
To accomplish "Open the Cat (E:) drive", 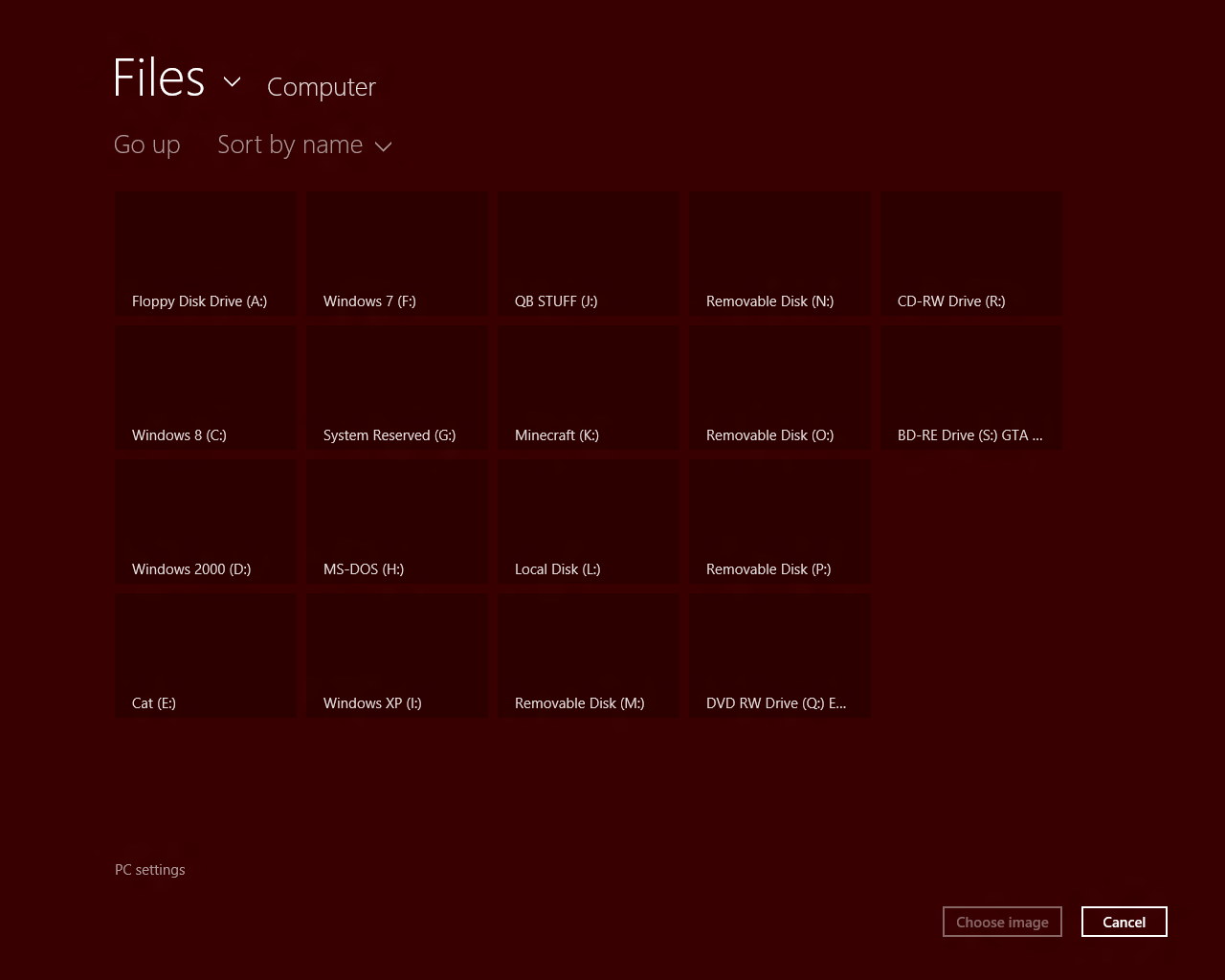I will [205, 656].
